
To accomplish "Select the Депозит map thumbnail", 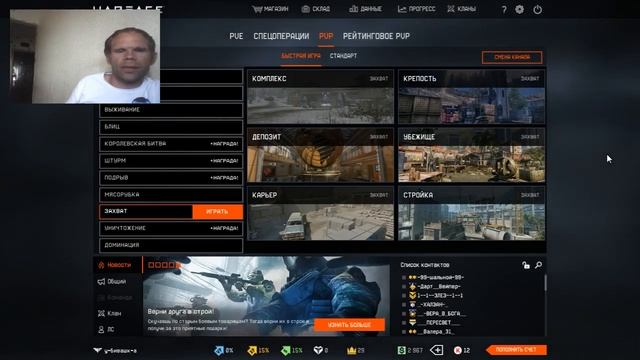I will point(320,155).
